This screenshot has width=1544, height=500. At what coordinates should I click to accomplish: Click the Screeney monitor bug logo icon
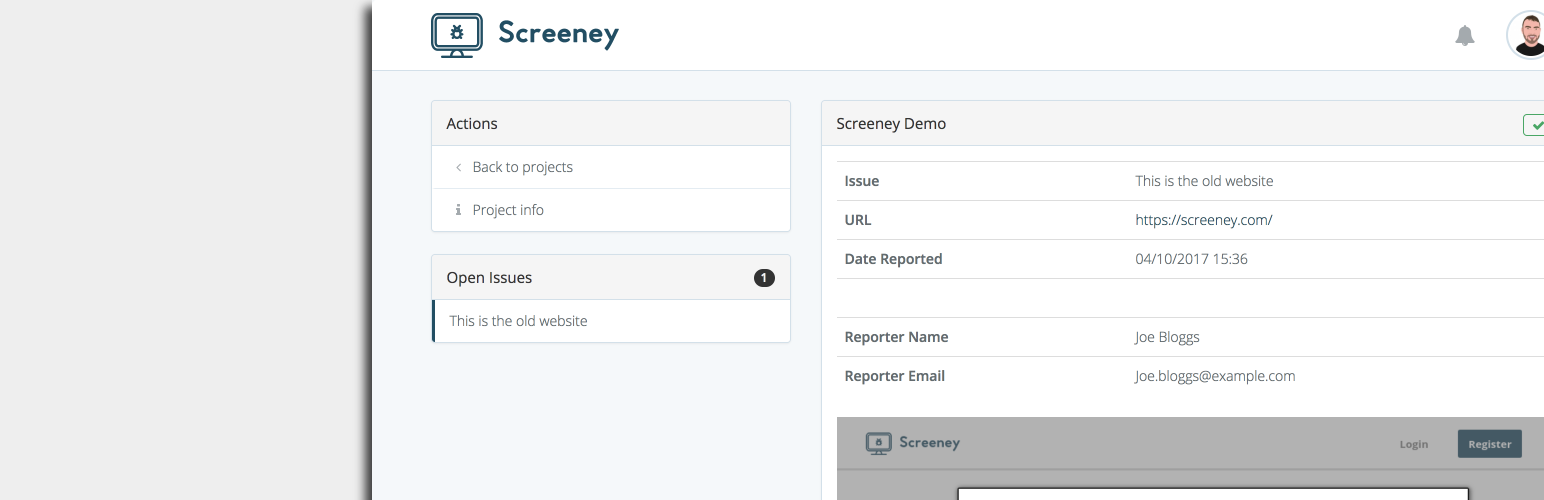click(457, 34)
